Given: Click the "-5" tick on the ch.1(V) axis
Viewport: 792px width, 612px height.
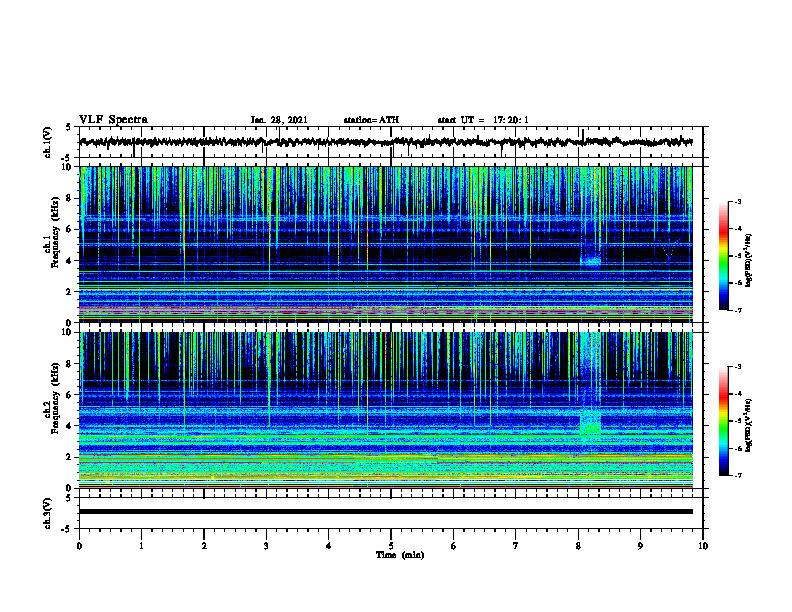Looking at the screenshot, I should (68, 158).
